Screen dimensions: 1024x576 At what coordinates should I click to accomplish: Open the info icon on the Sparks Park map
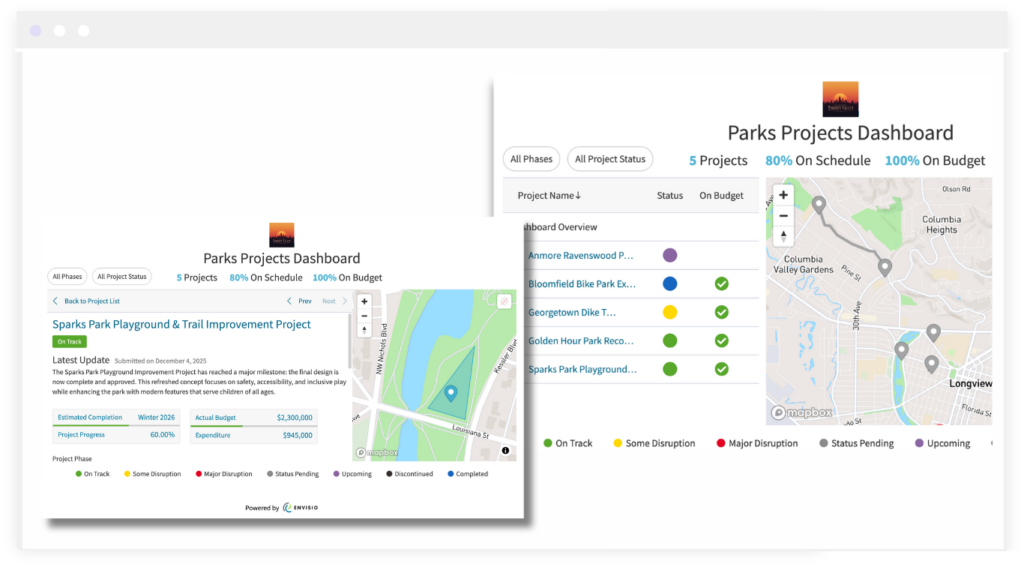point(506,451)
